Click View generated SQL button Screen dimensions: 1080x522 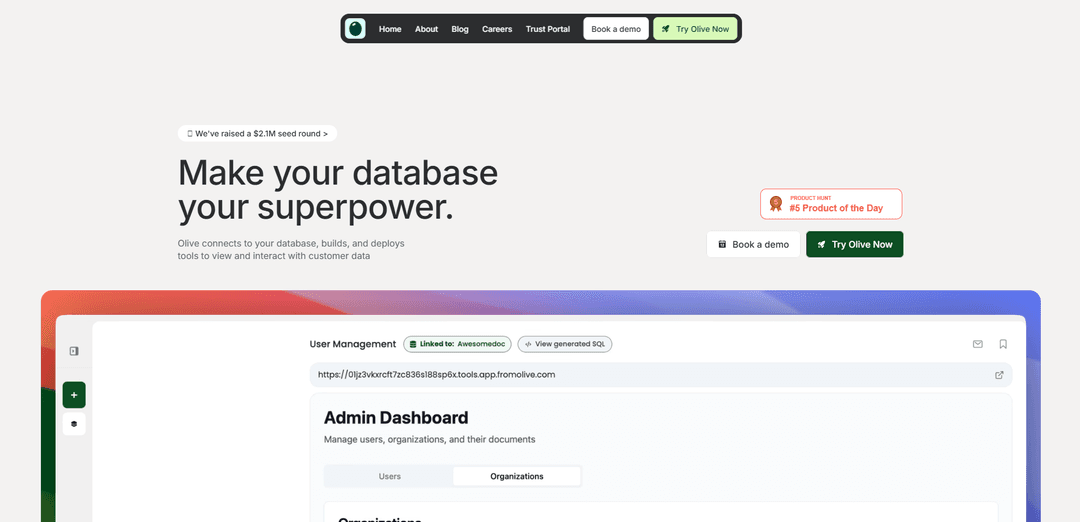click(565, 344)
